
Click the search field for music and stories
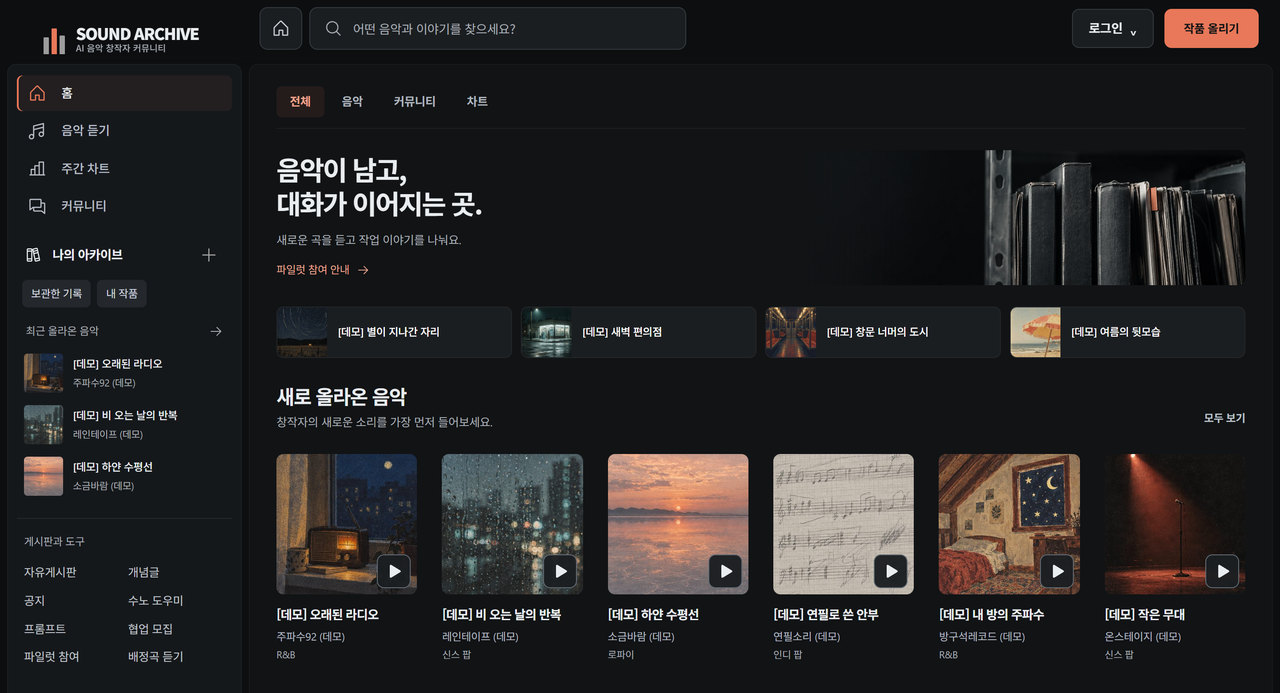tap(497, 28)
